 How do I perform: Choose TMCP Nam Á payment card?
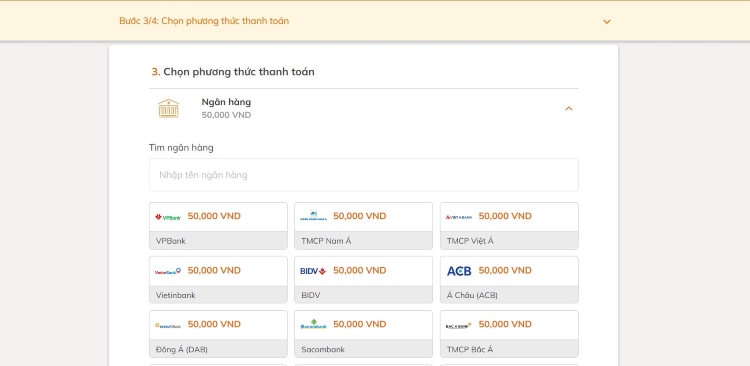pos(364,226)
